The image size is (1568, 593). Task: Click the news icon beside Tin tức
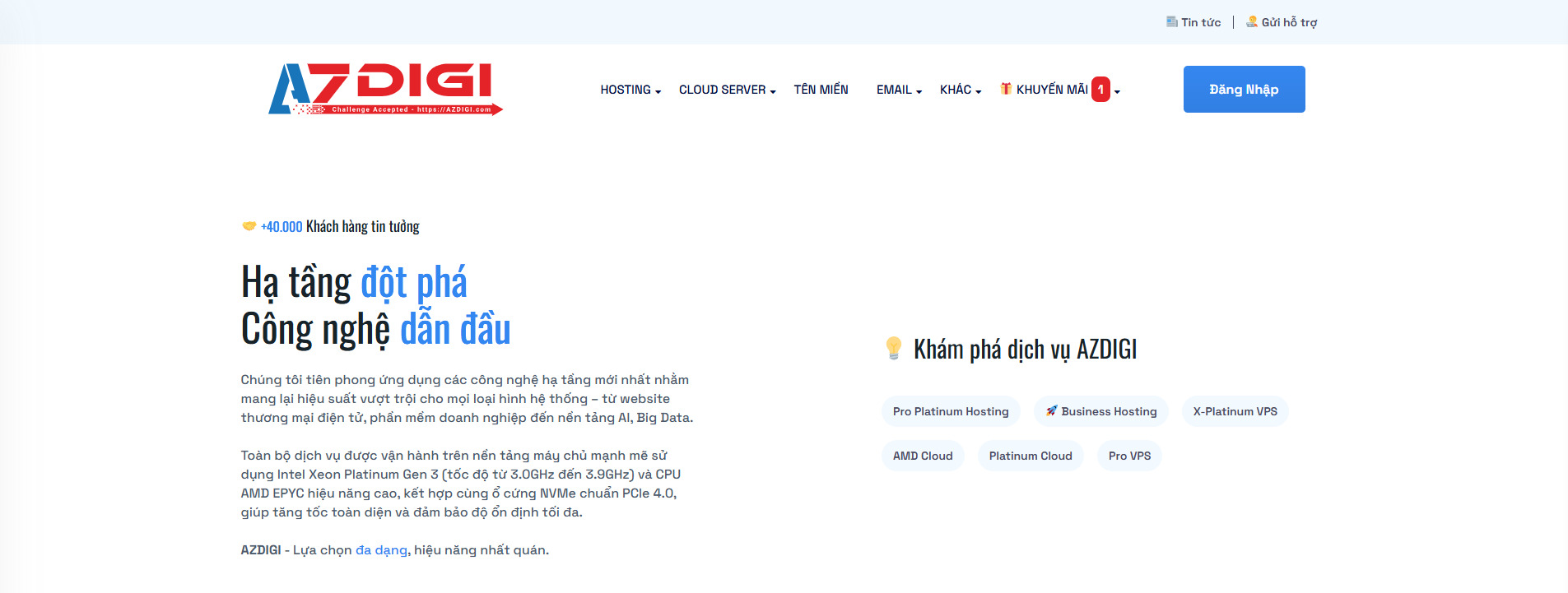(1172, 22)
